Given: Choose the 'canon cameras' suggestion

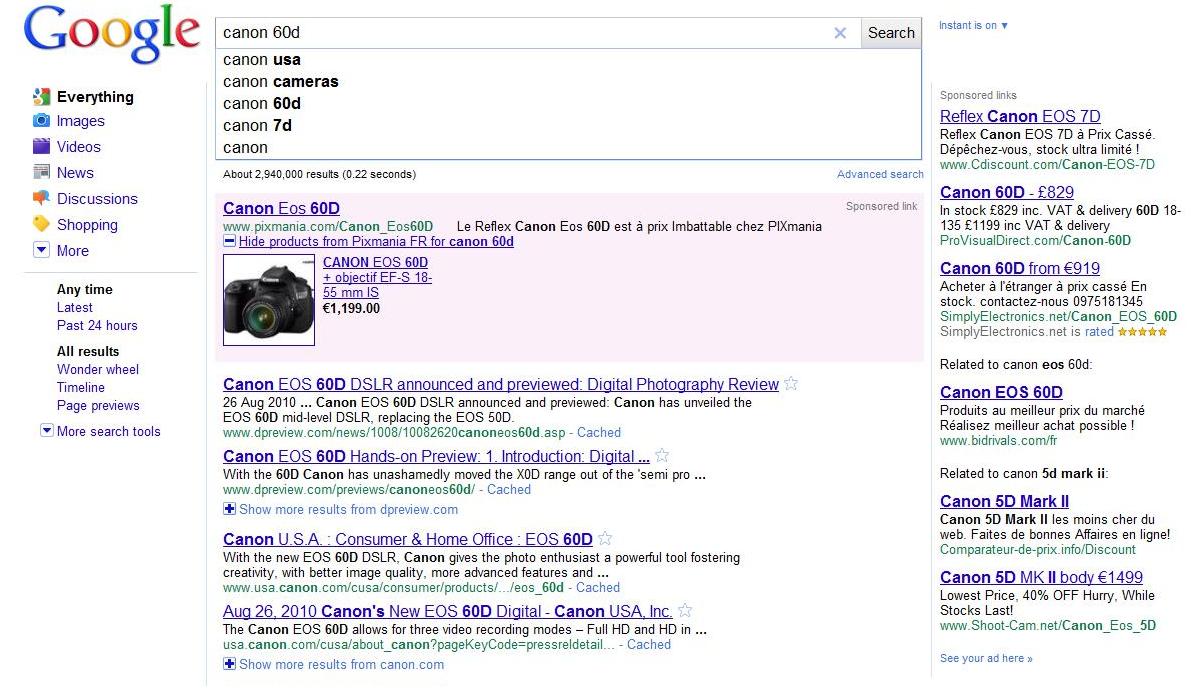Looking at the screenshot, I should 569,81.
